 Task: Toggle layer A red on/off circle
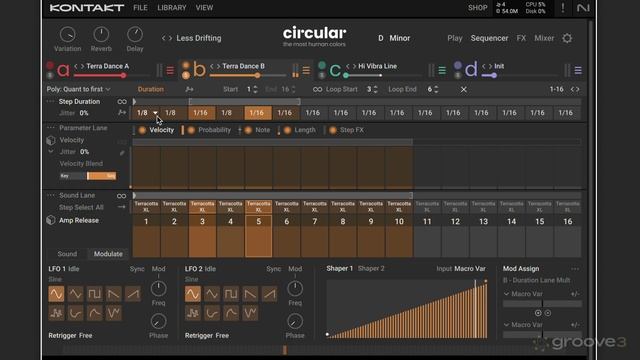50,66
